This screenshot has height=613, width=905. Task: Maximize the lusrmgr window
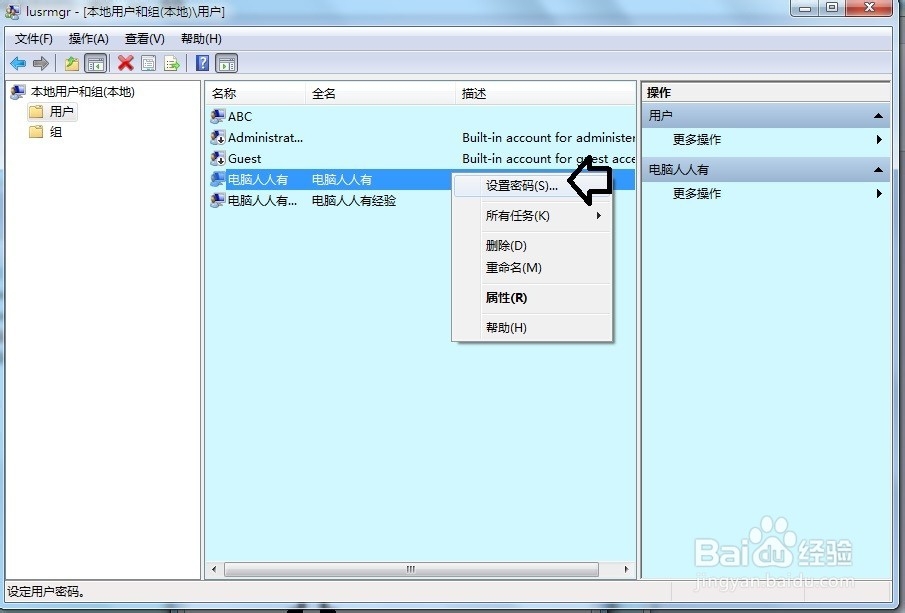[832, 8]
